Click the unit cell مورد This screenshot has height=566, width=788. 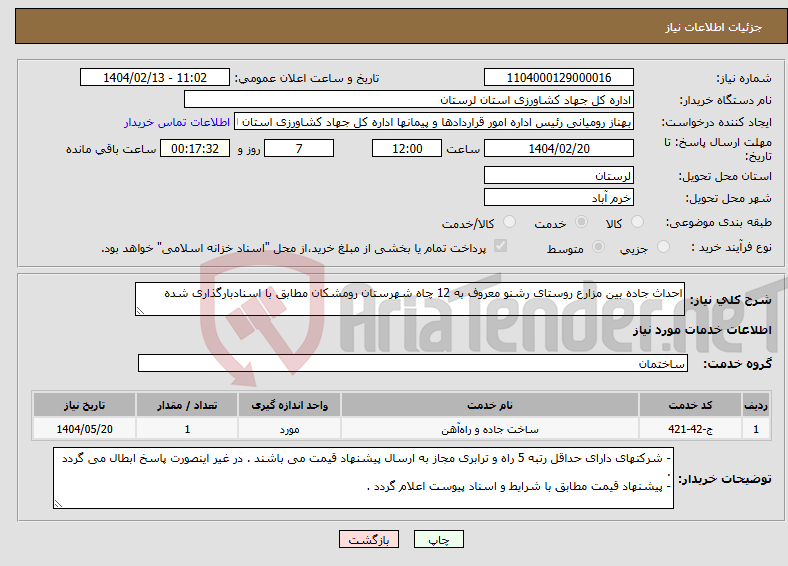(289, 429)
